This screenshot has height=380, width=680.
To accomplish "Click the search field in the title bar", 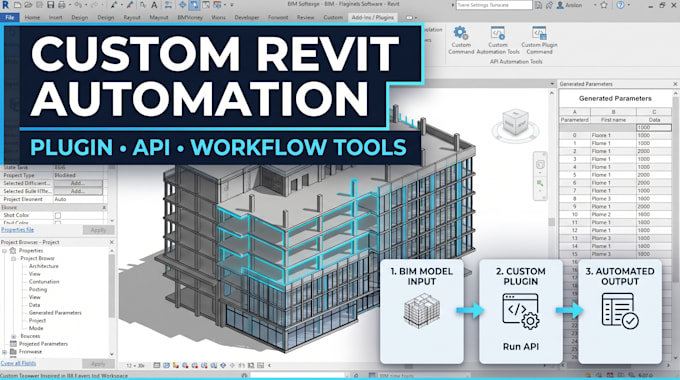I will point(494,5).
